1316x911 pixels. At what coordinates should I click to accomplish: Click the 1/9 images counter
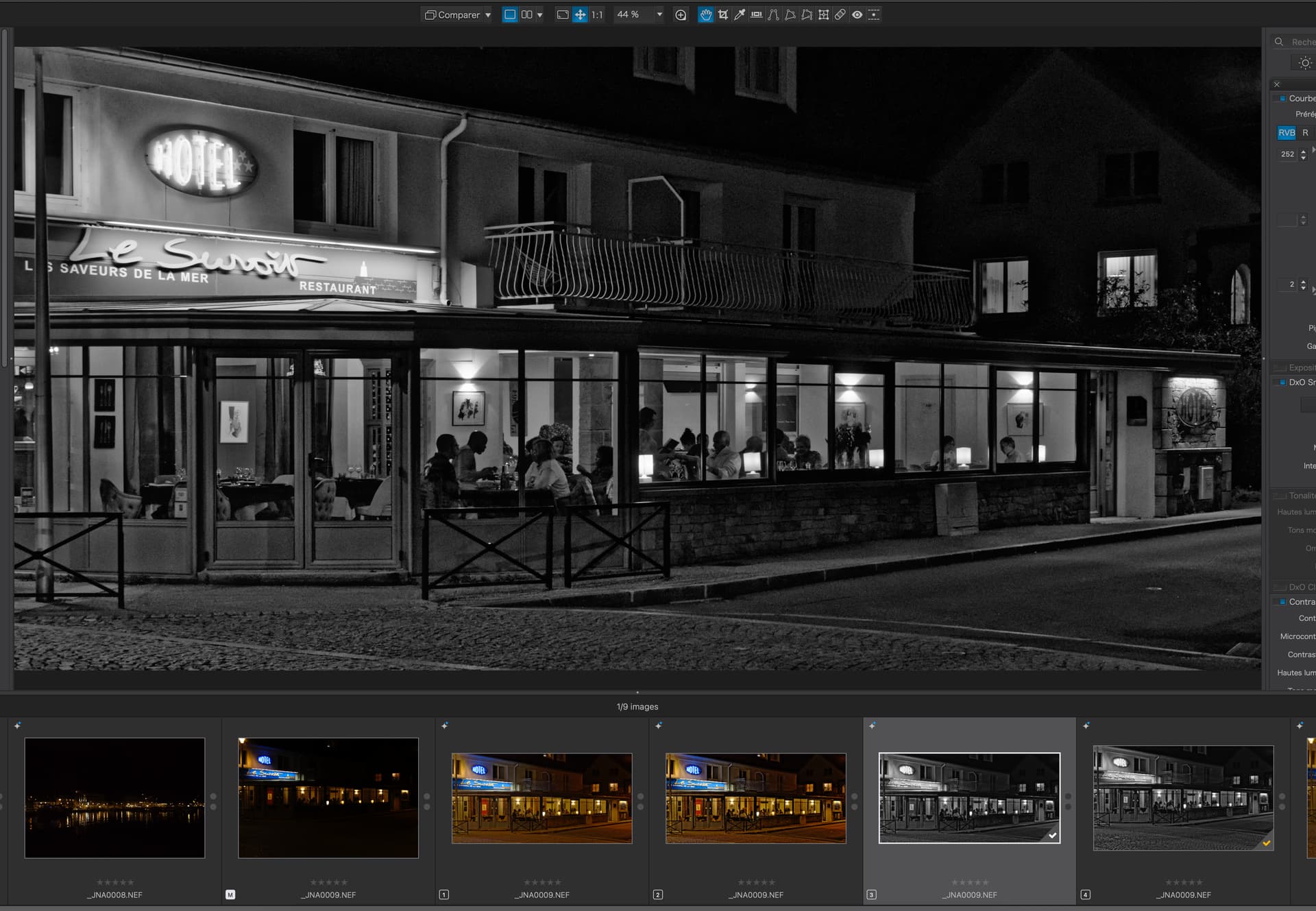[637, 707]
